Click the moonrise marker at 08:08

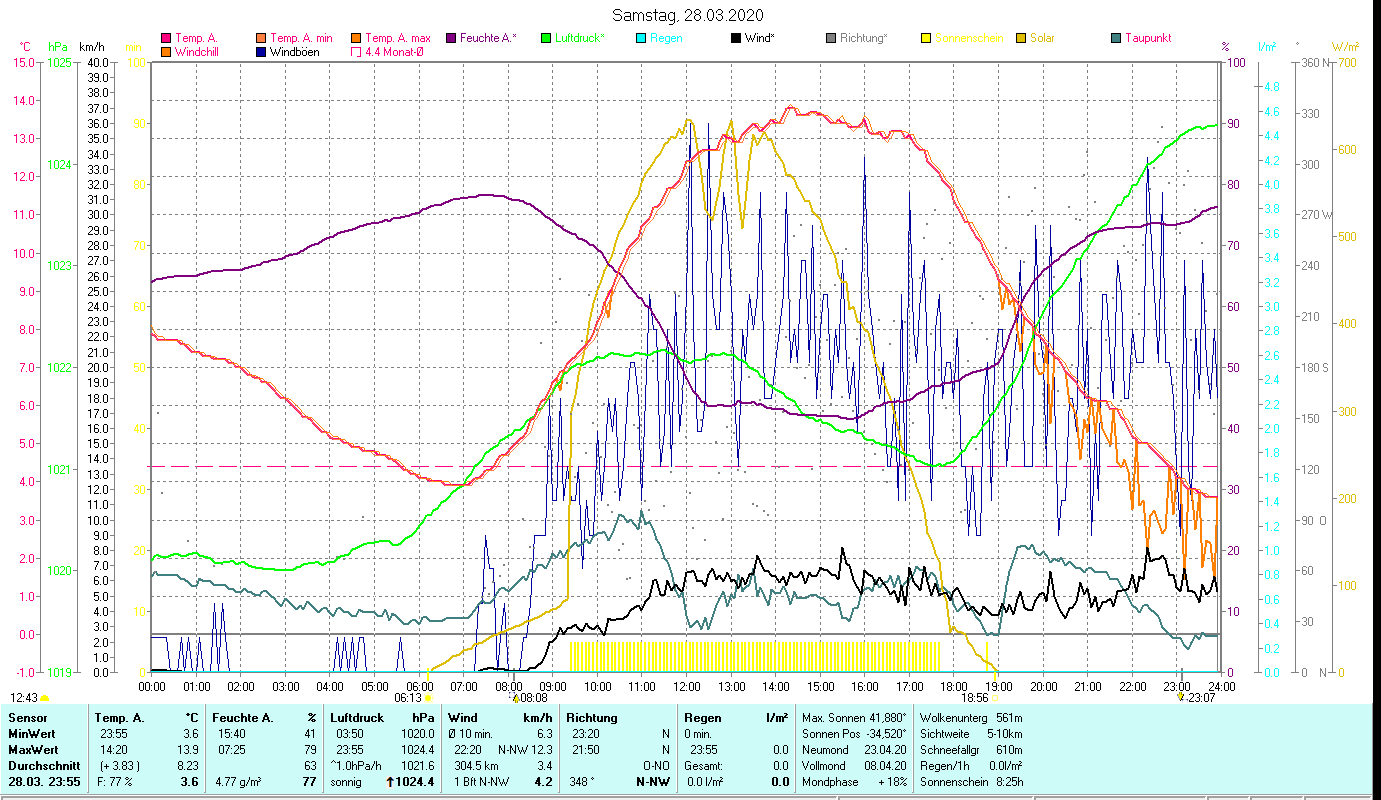tap(516, 698)
